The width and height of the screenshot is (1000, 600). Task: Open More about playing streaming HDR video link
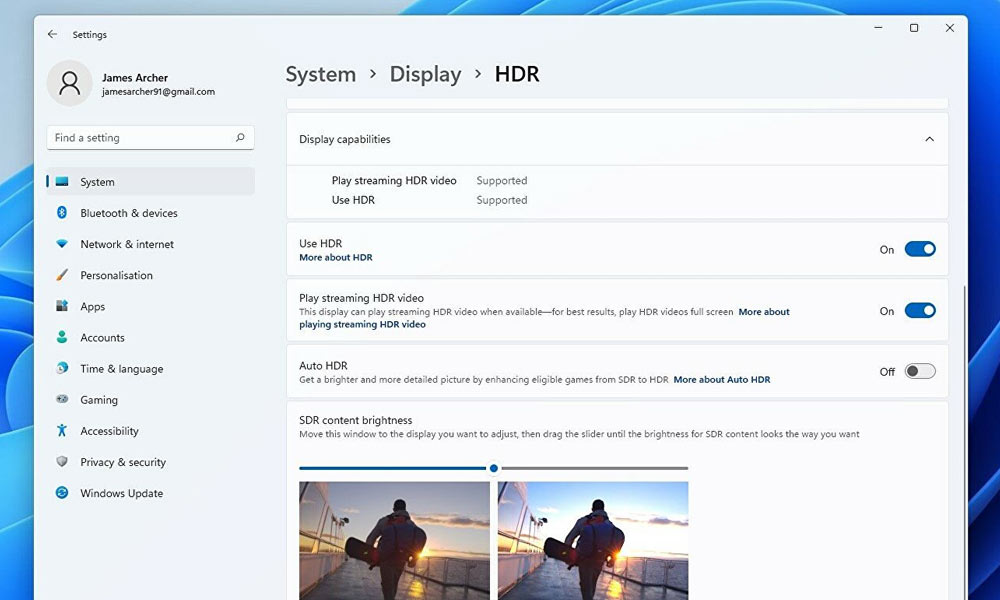pos(362,325)
